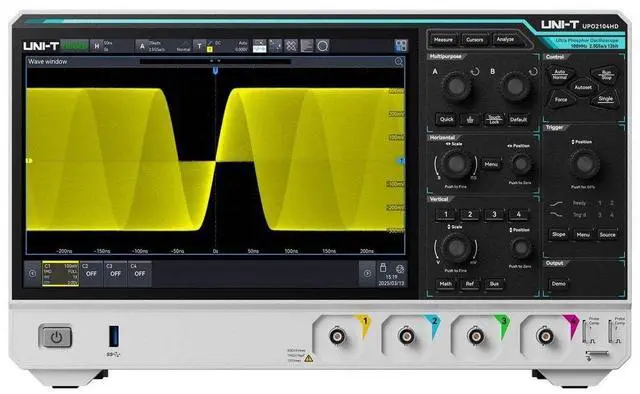Tap the T trigger label on screen
The image size is (640, 394).
199,46
